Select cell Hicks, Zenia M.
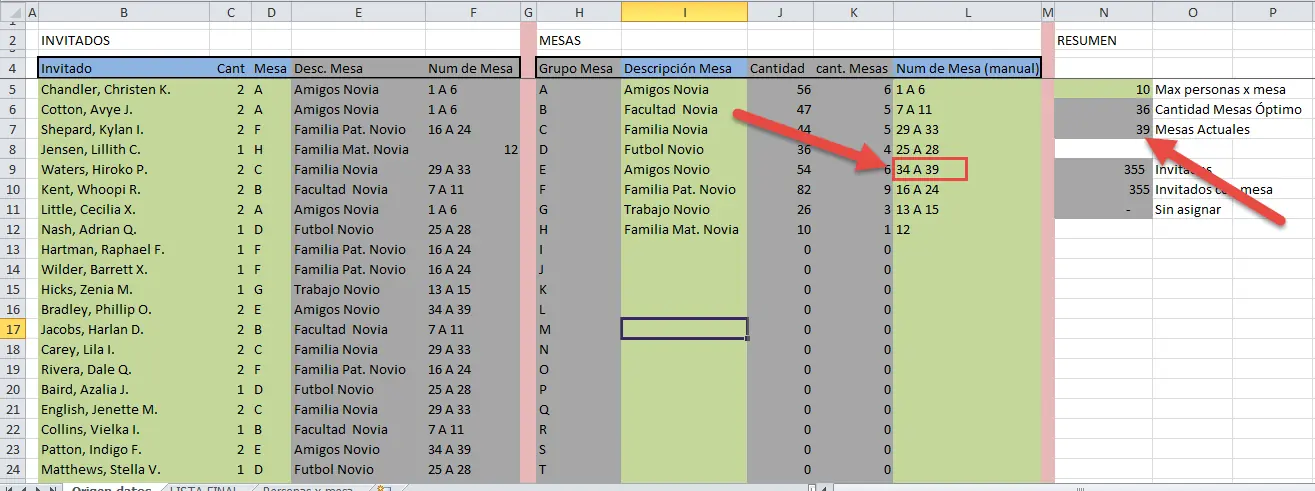Viewport: 1315px width, 491px height. click(x=124, y=289)
